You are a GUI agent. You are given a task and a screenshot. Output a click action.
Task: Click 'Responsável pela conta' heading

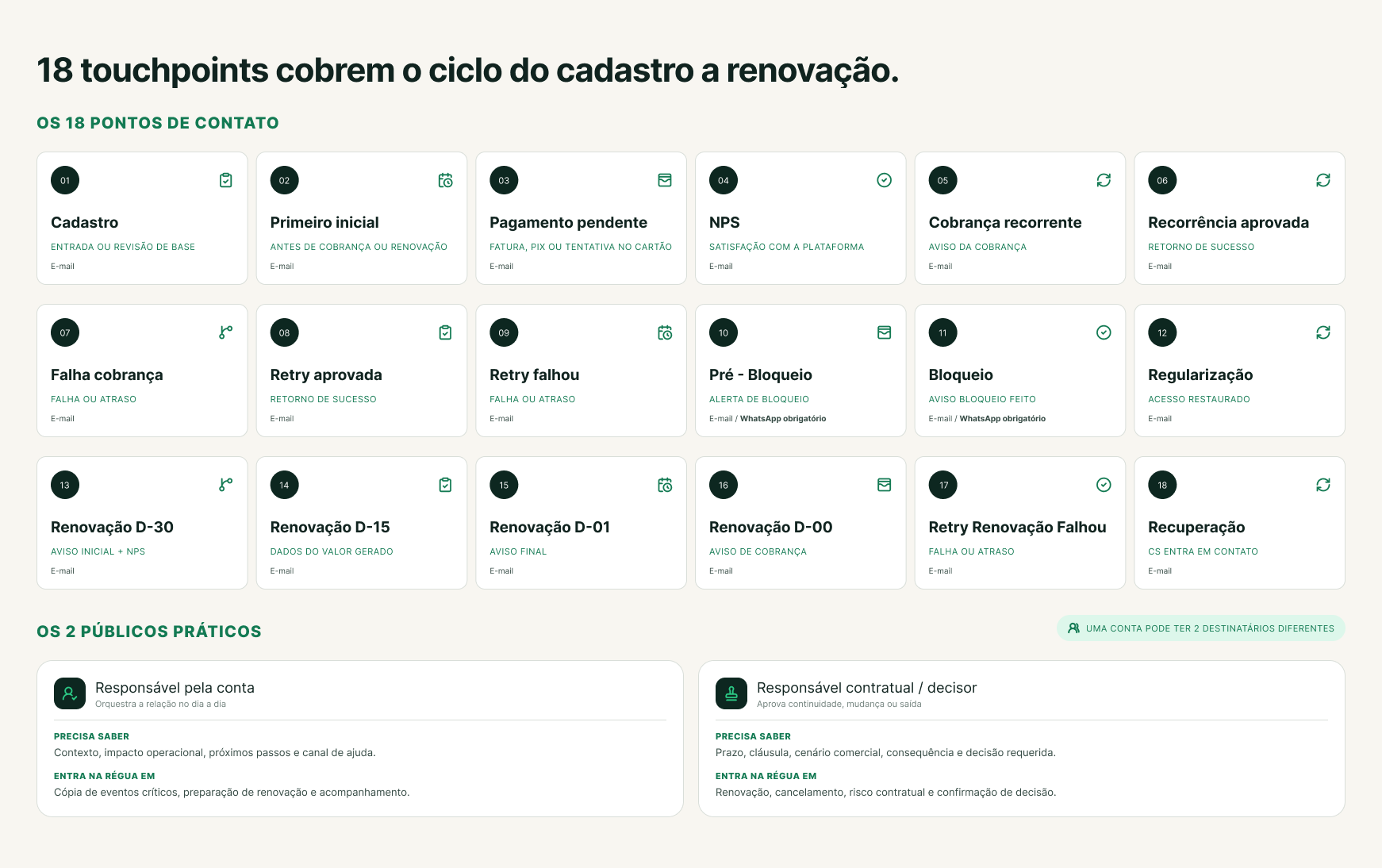[x=175, y=688]
